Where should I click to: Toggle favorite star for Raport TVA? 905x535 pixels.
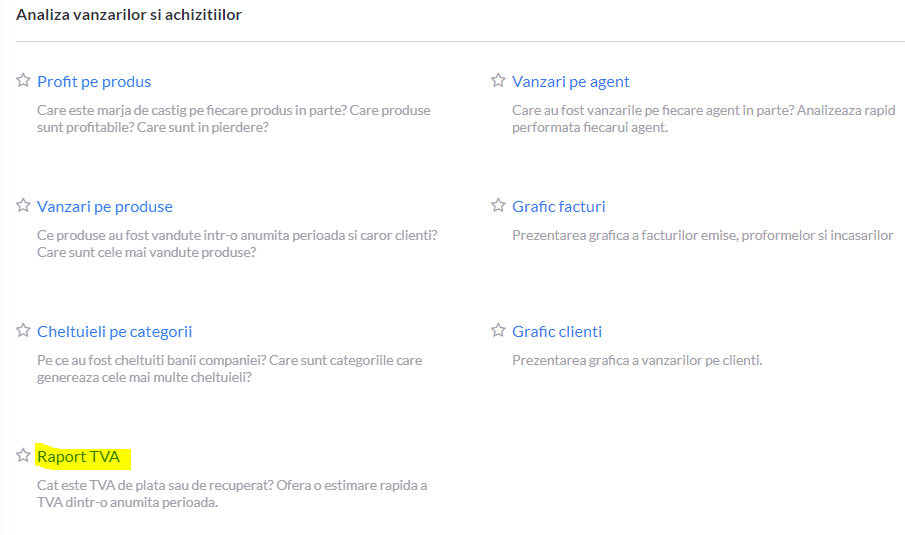click(23, 455)
